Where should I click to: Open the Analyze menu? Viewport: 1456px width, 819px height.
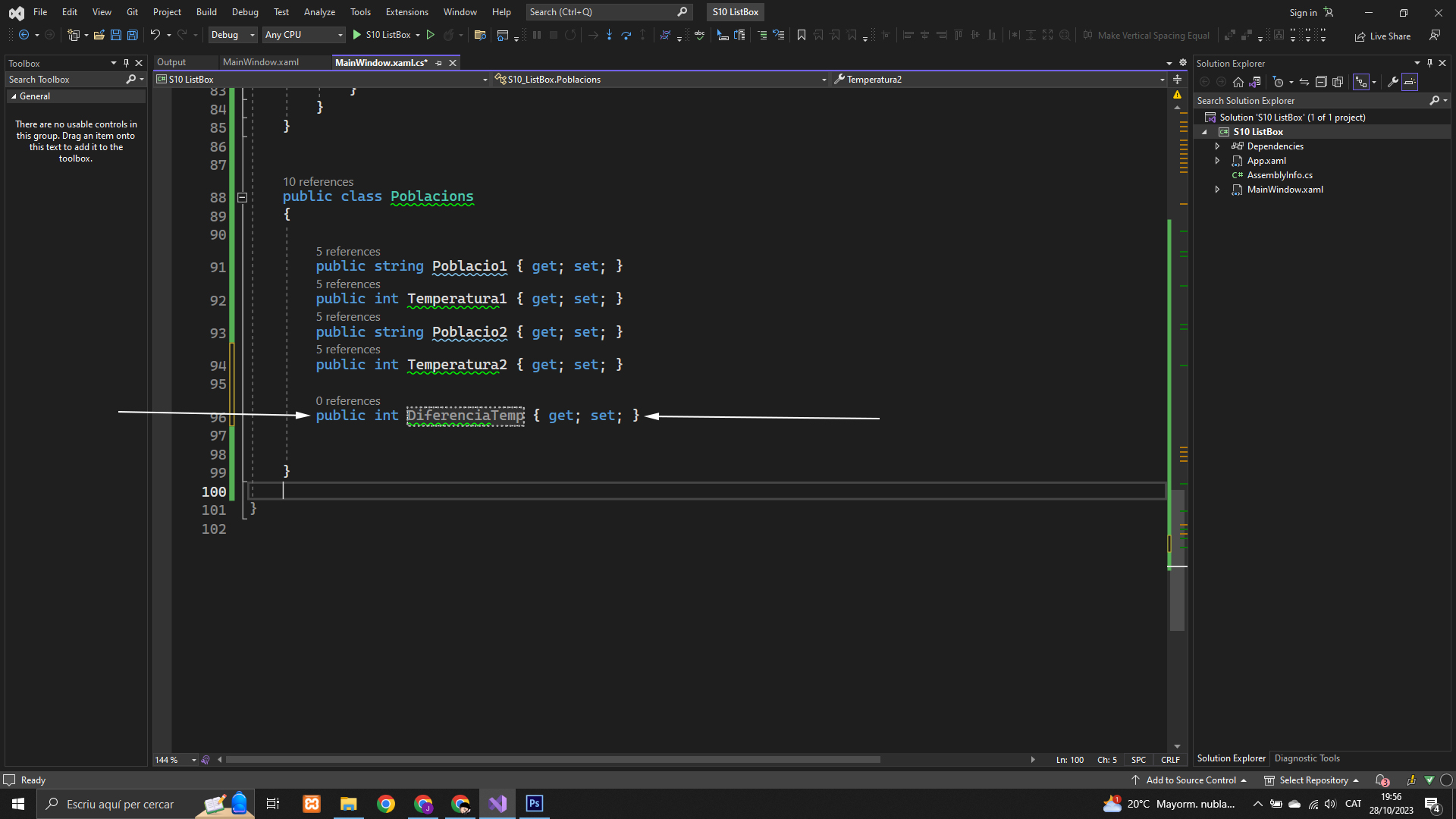(319, 12)
